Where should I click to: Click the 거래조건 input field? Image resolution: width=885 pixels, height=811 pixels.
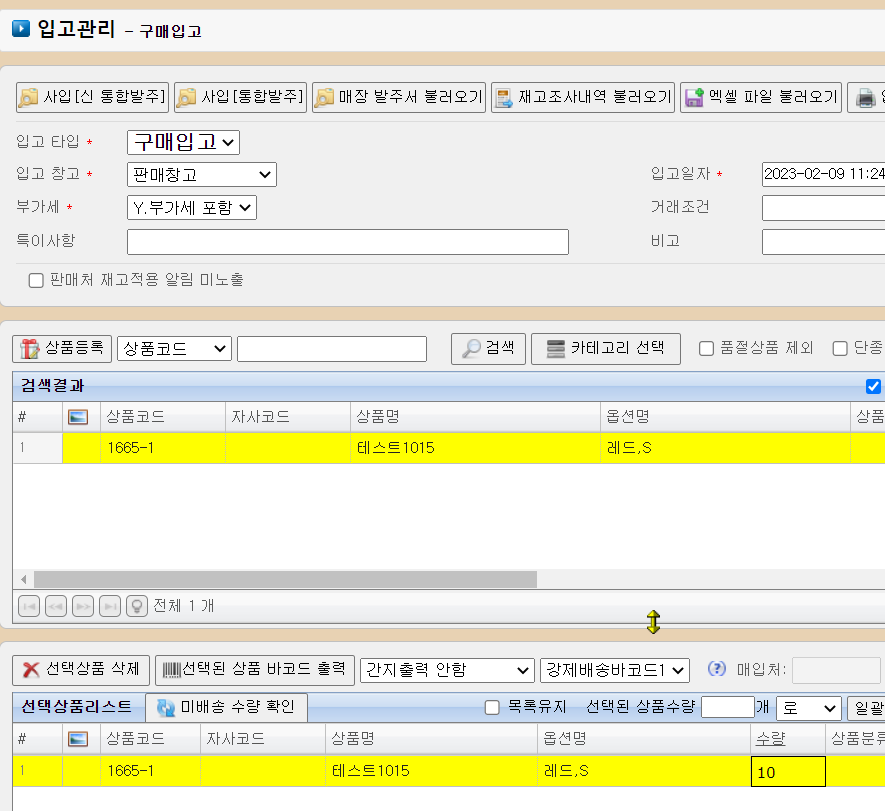[x=823, y=208]
